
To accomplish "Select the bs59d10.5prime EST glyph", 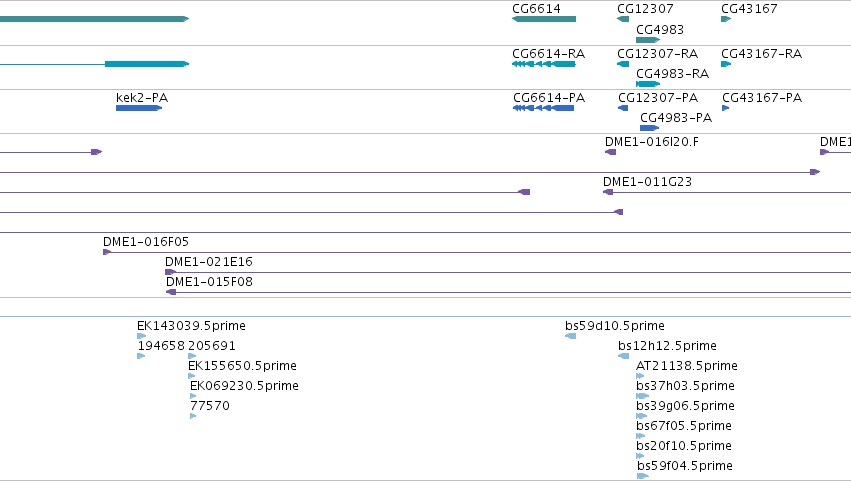I will click(570, 336).
